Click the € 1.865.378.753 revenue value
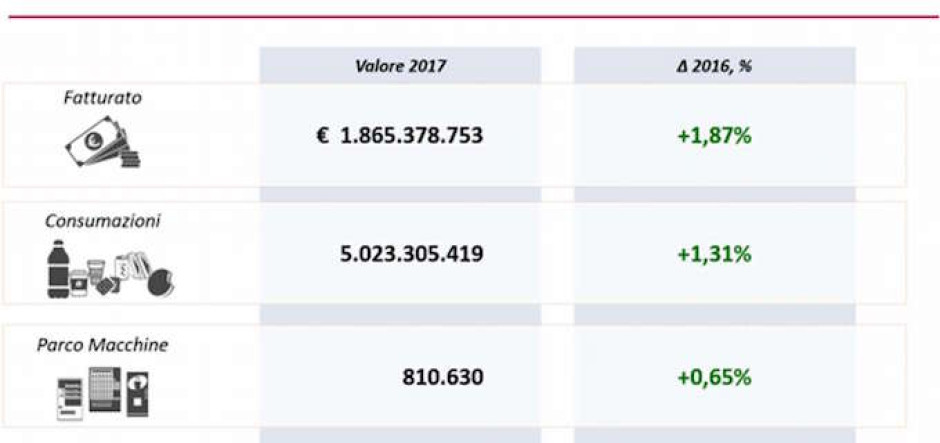The height and width of the screenshot is (443, 940). click(400, 135)
